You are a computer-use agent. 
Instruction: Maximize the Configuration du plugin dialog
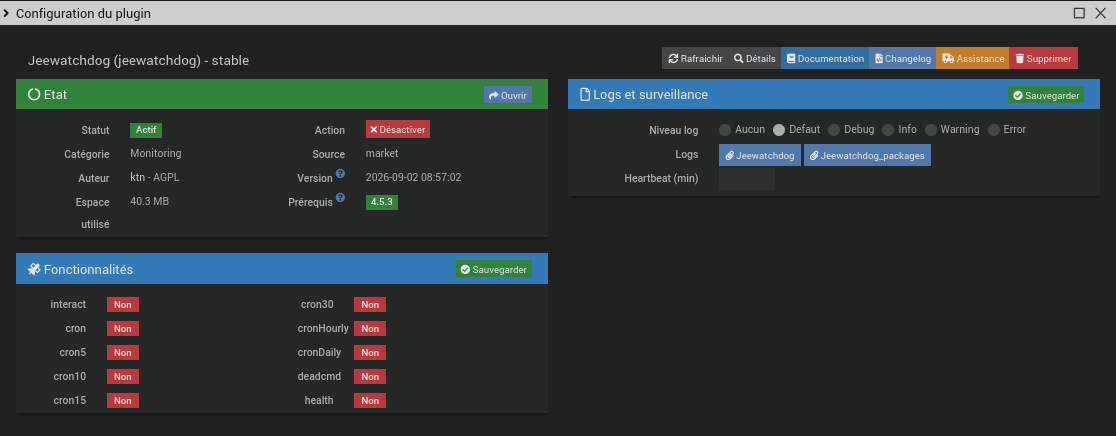pyautogui.click(x=1080, y=13)
